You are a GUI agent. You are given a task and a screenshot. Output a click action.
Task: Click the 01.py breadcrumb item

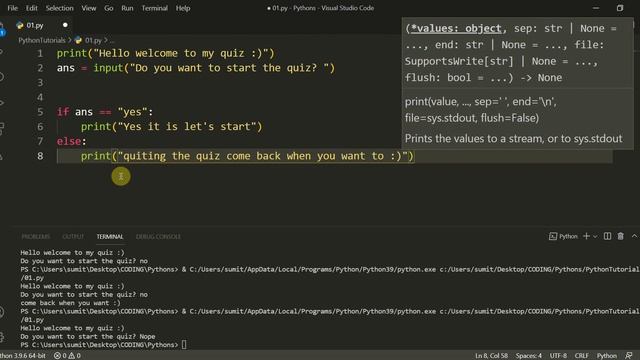[x=93, y=40]
